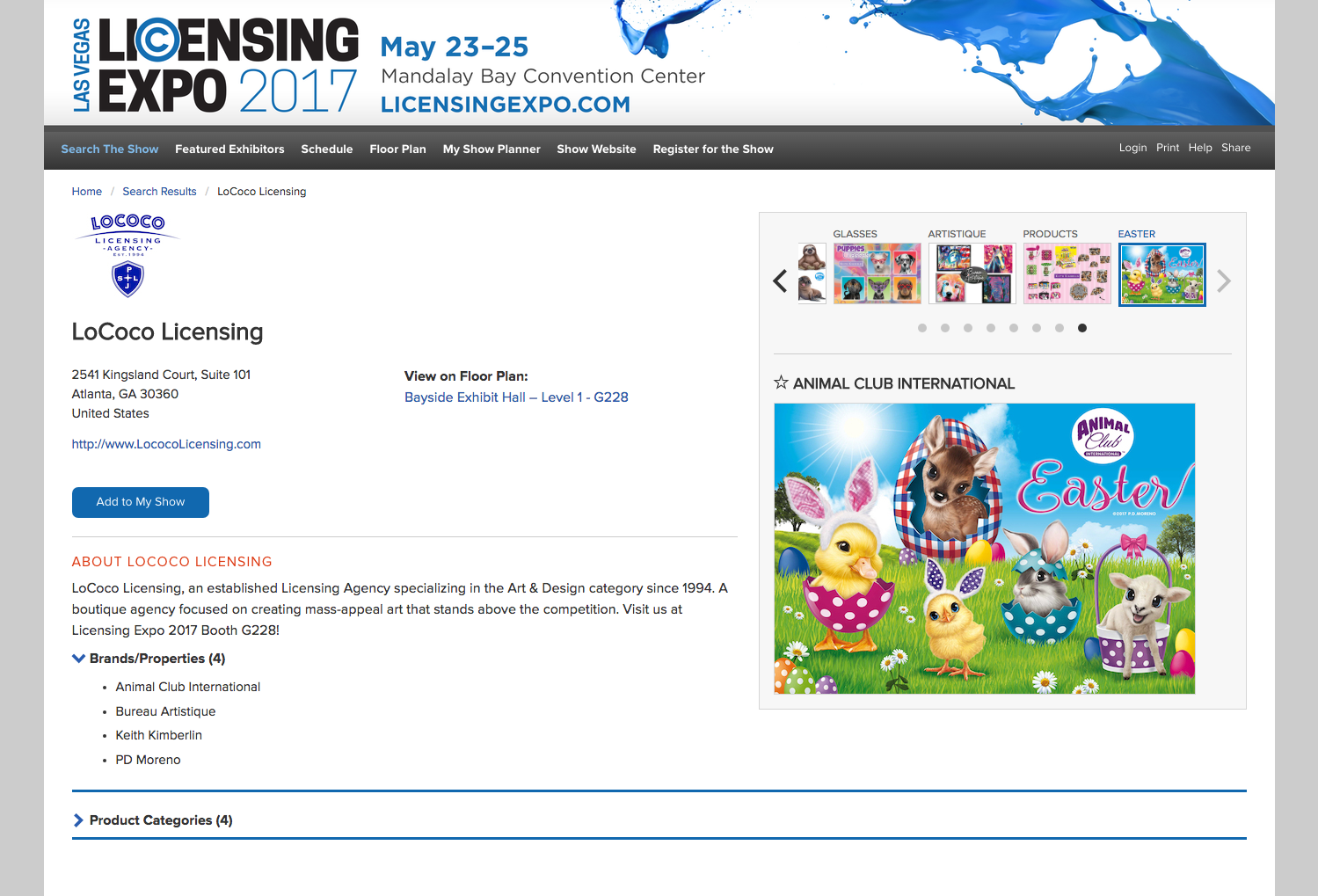
Task: Select the eighth active carousel page dot
Action: coord(1082,328)
